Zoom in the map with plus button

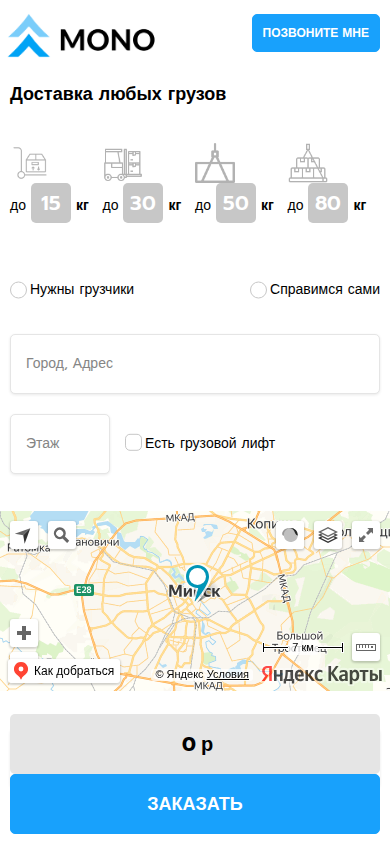click(24, 633)
